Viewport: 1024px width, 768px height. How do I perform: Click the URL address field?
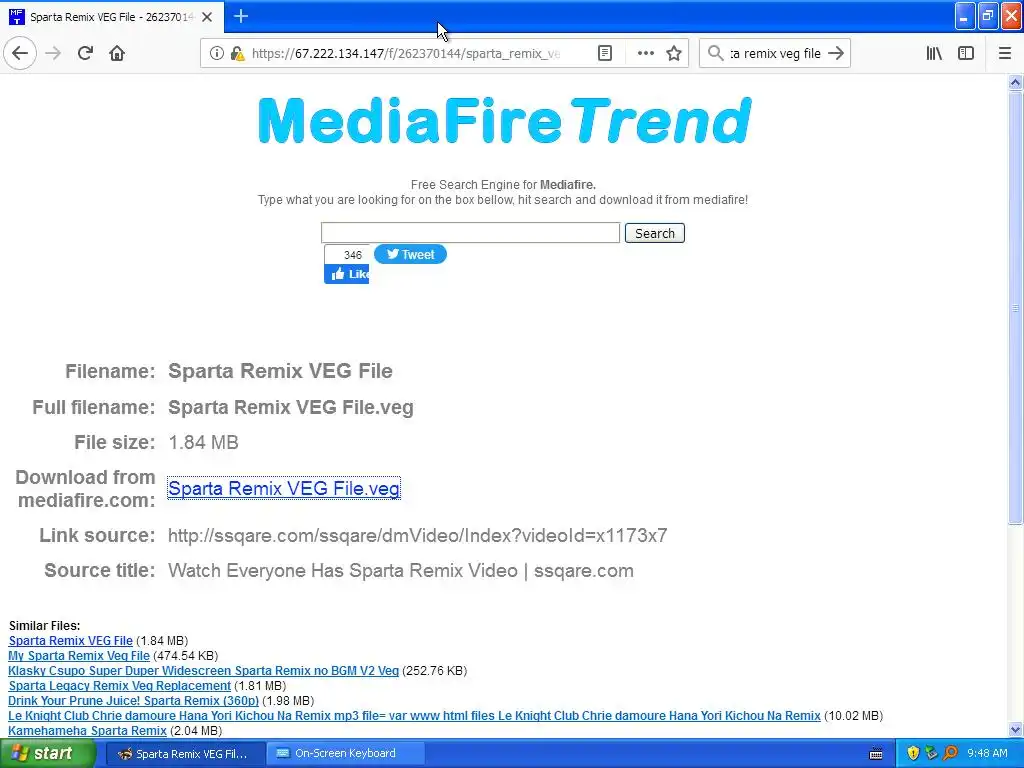405,54
